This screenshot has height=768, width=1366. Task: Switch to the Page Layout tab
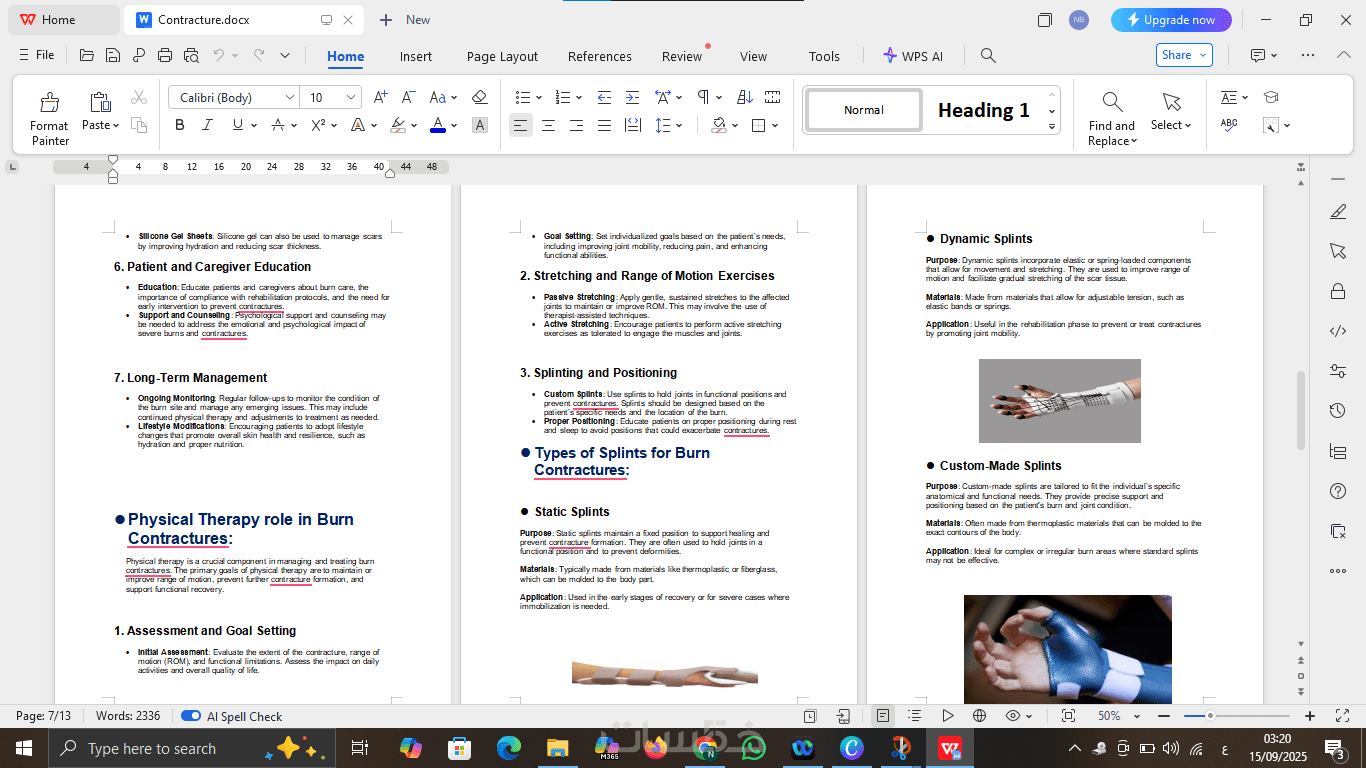click(x=502, y=56)
